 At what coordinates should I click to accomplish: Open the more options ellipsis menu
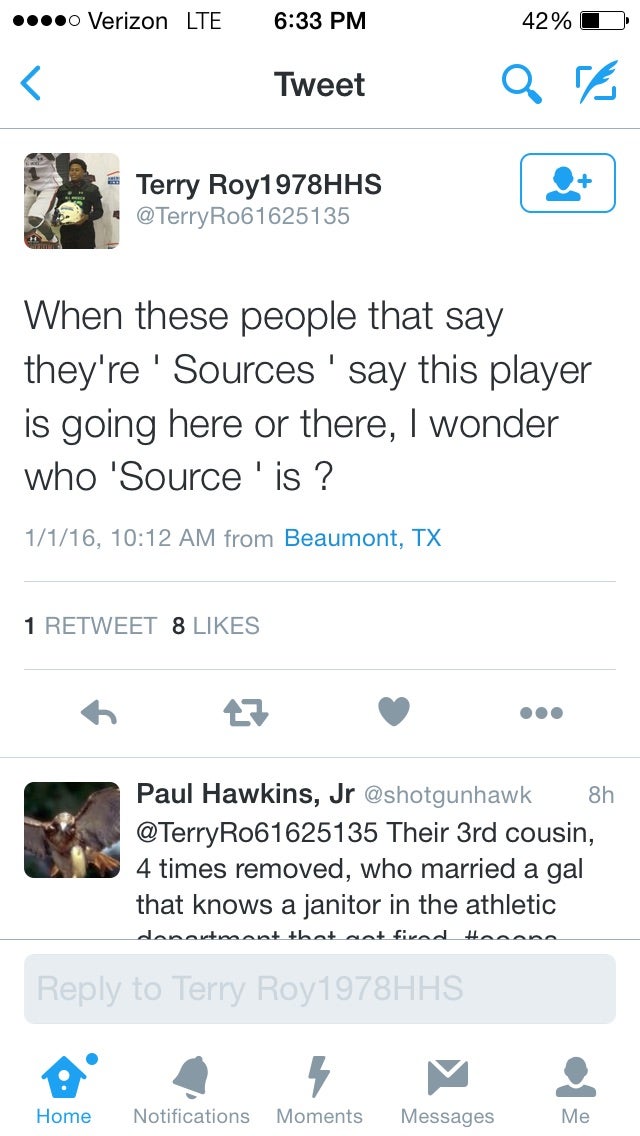(541, 713)
